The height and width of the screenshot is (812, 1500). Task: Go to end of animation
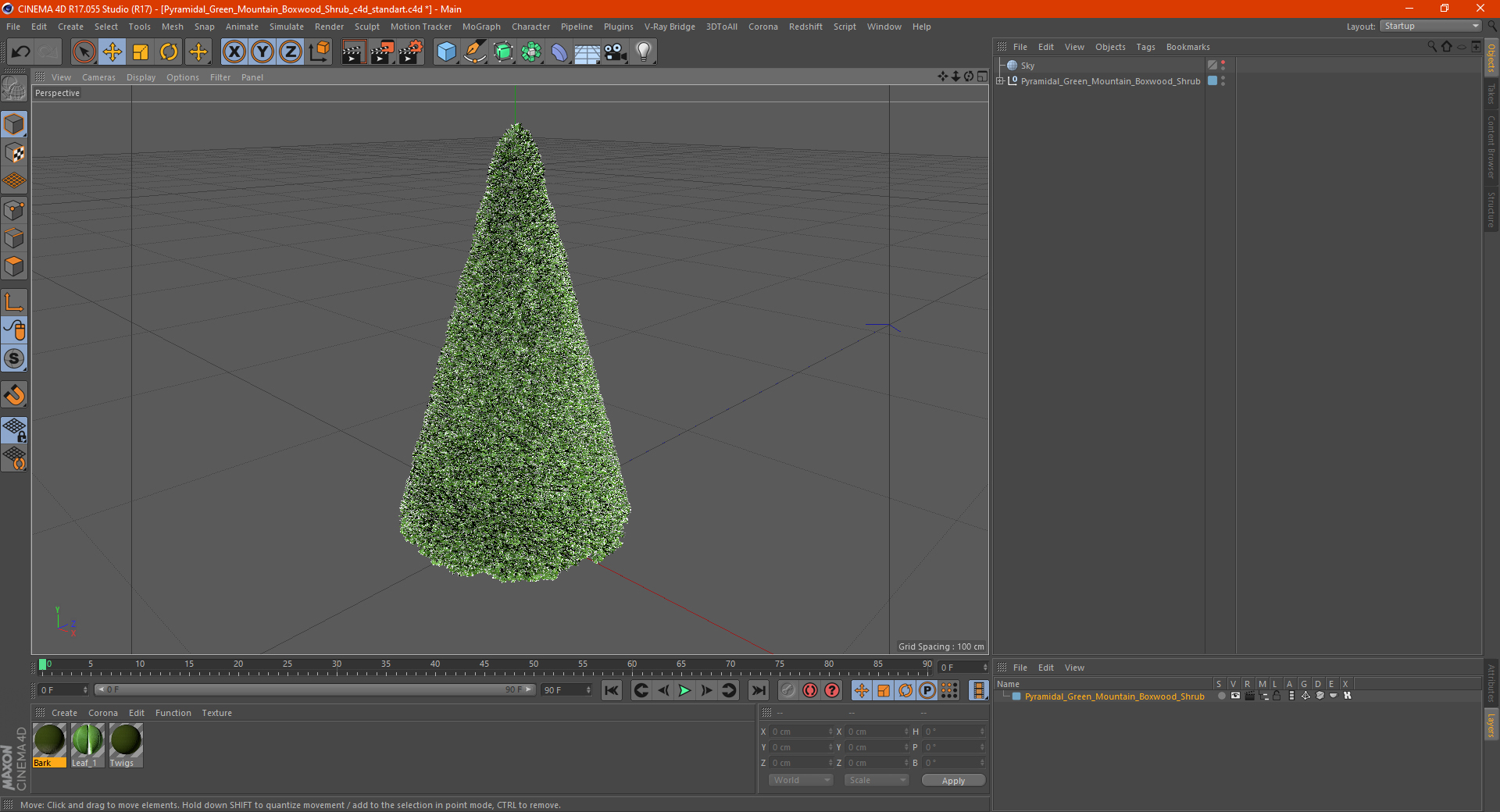point(758,690)
